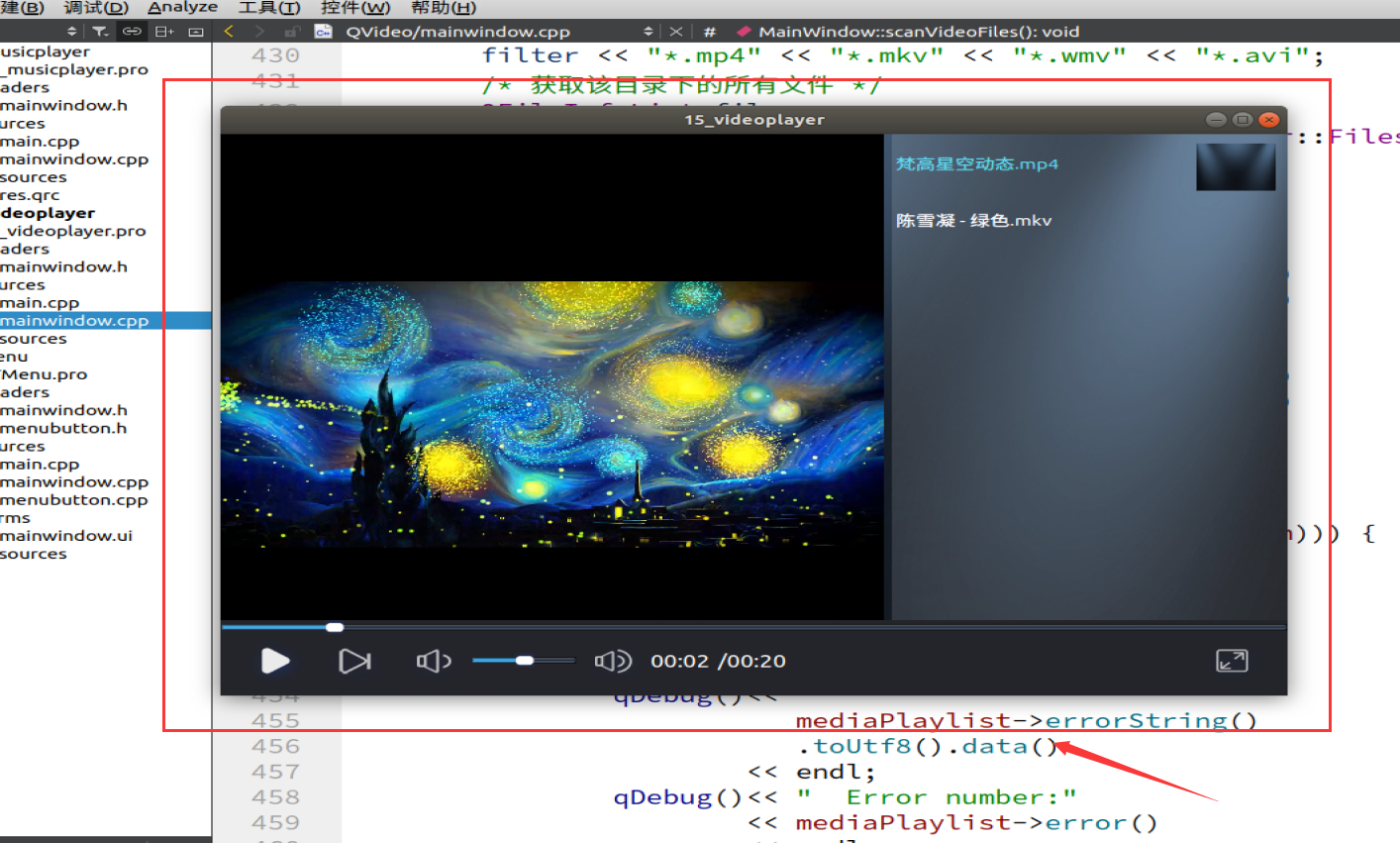
Task: Go back in editor navigation history
Action: click(x=230, y=32)
